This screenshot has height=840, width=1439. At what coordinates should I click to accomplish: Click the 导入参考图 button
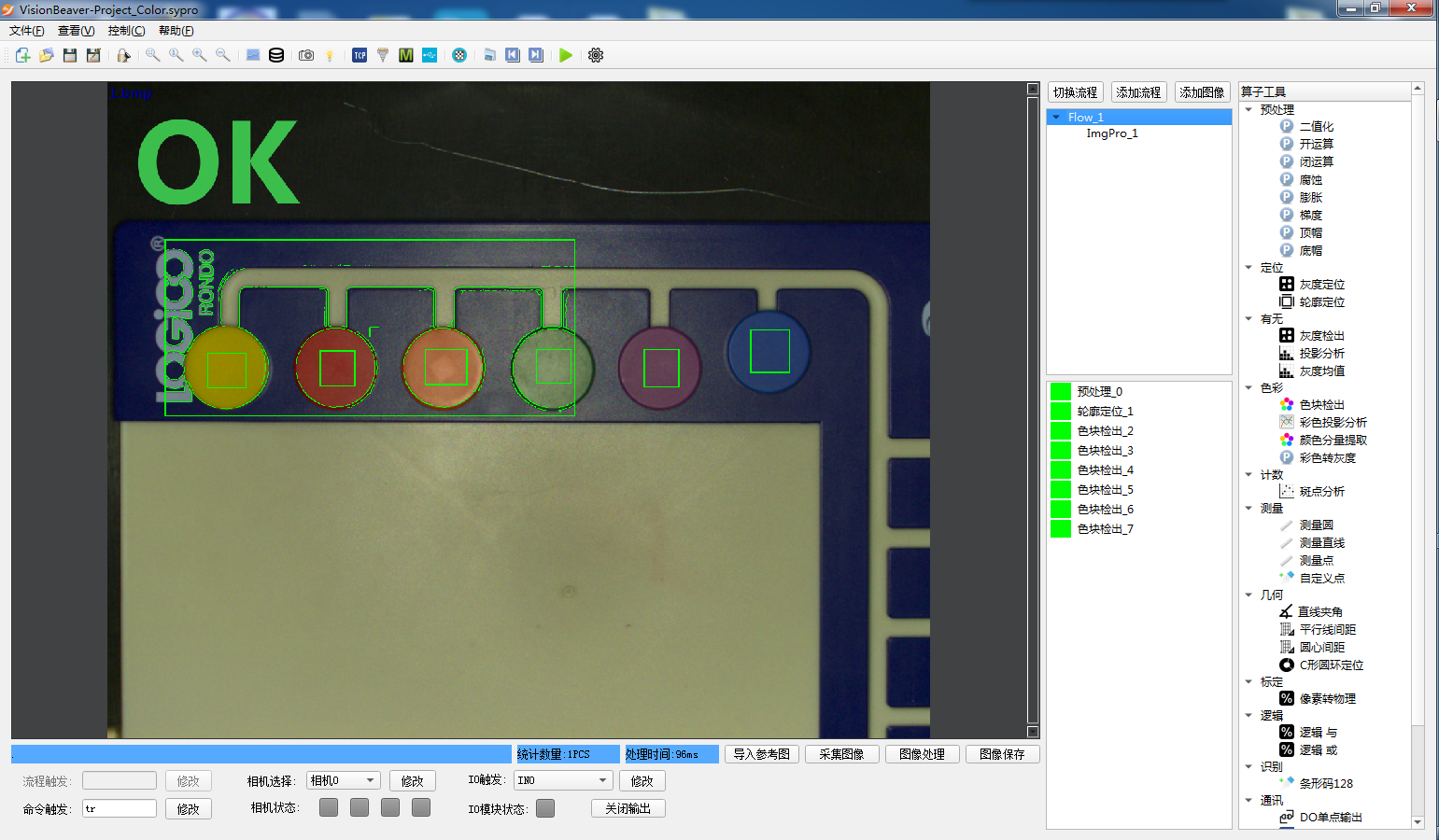click(x=761, y=754)
